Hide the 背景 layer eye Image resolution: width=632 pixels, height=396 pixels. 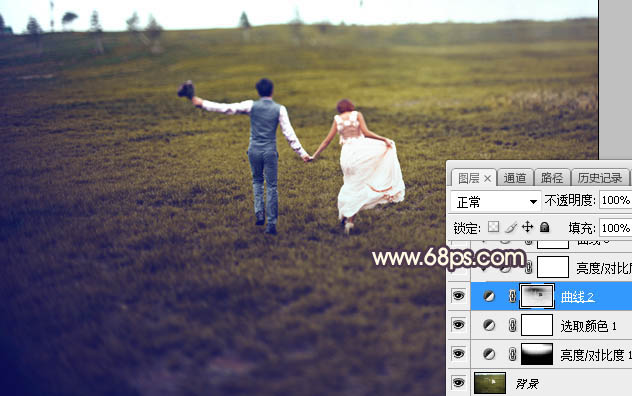pos(458,383)
